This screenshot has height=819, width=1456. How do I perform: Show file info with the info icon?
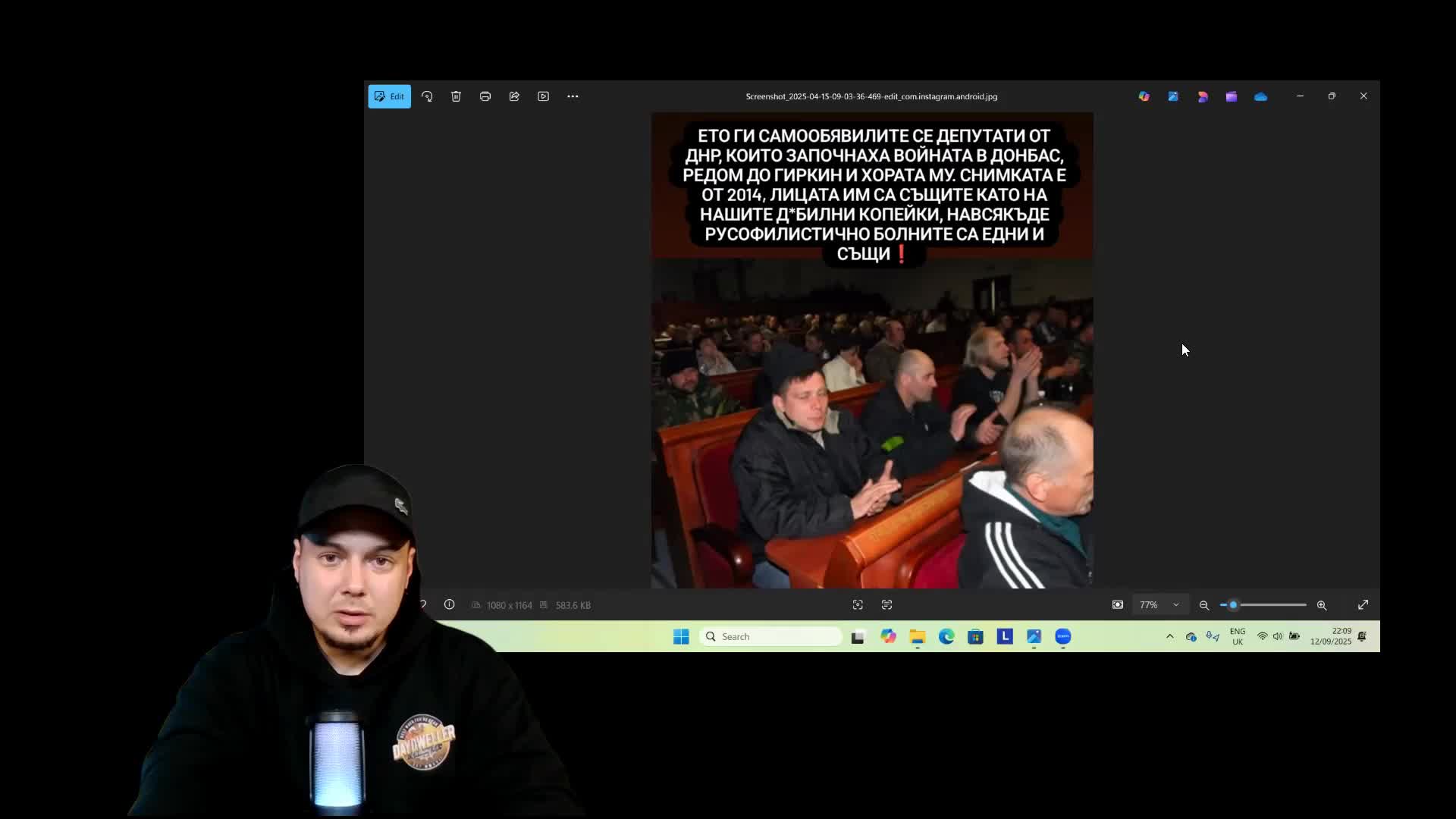click(x=449, y=604)
